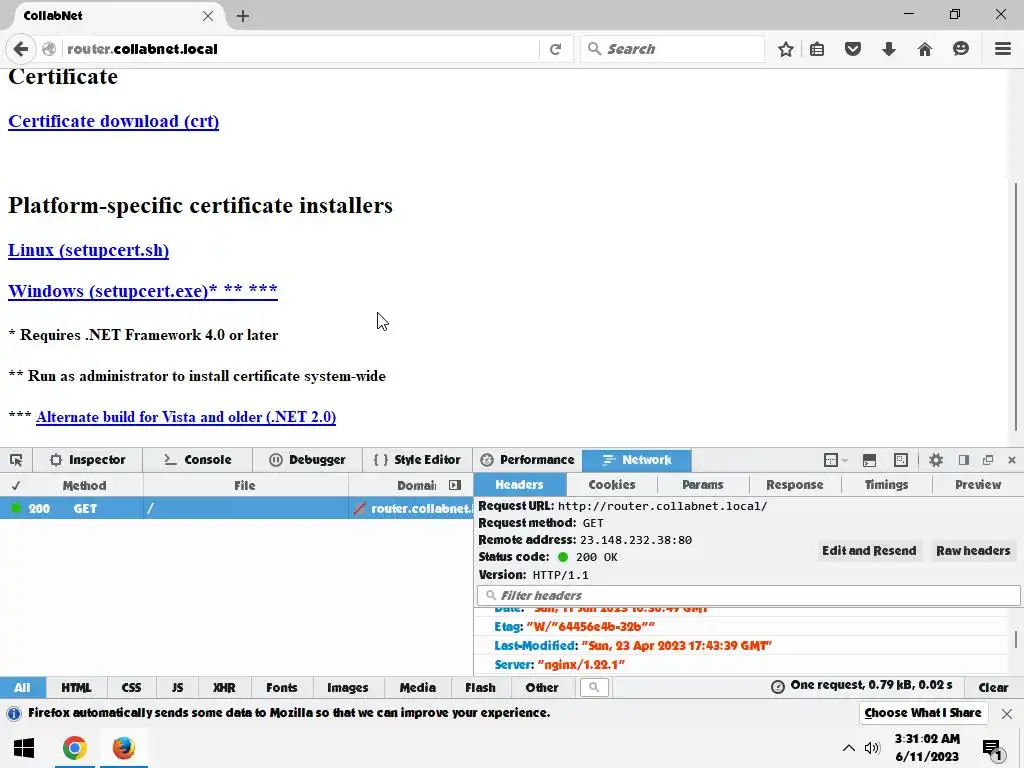Click Choose What I Share button
1024x768 pixels.
923,712
